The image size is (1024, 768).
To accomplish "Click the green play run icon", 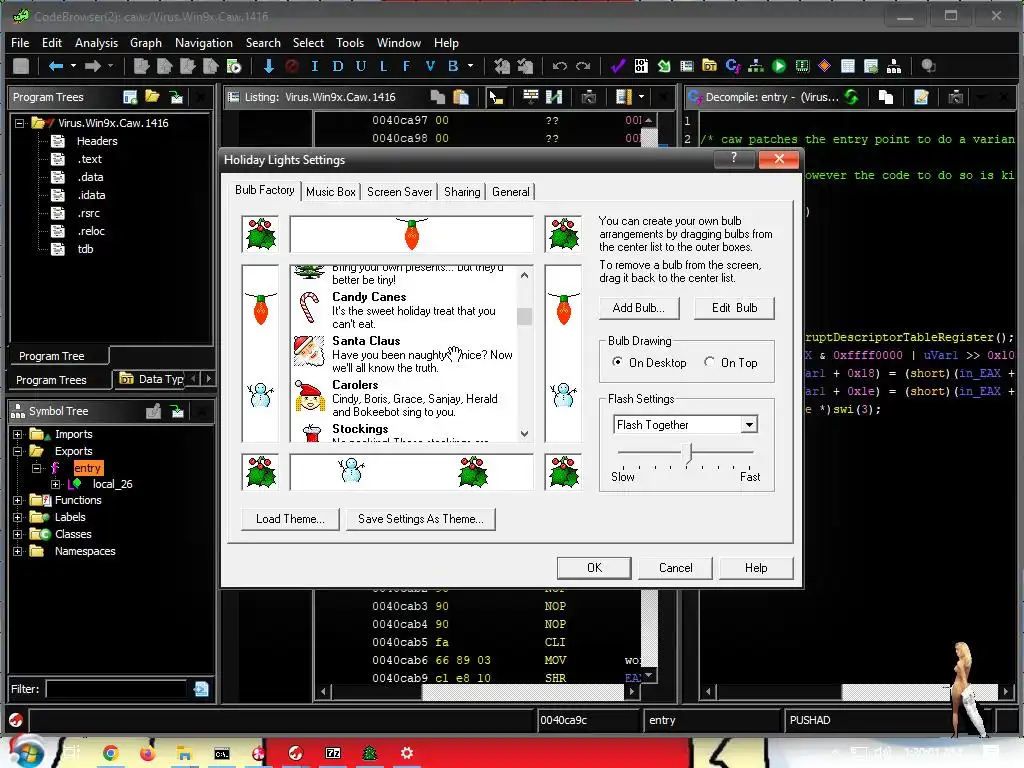I will 779,66.
